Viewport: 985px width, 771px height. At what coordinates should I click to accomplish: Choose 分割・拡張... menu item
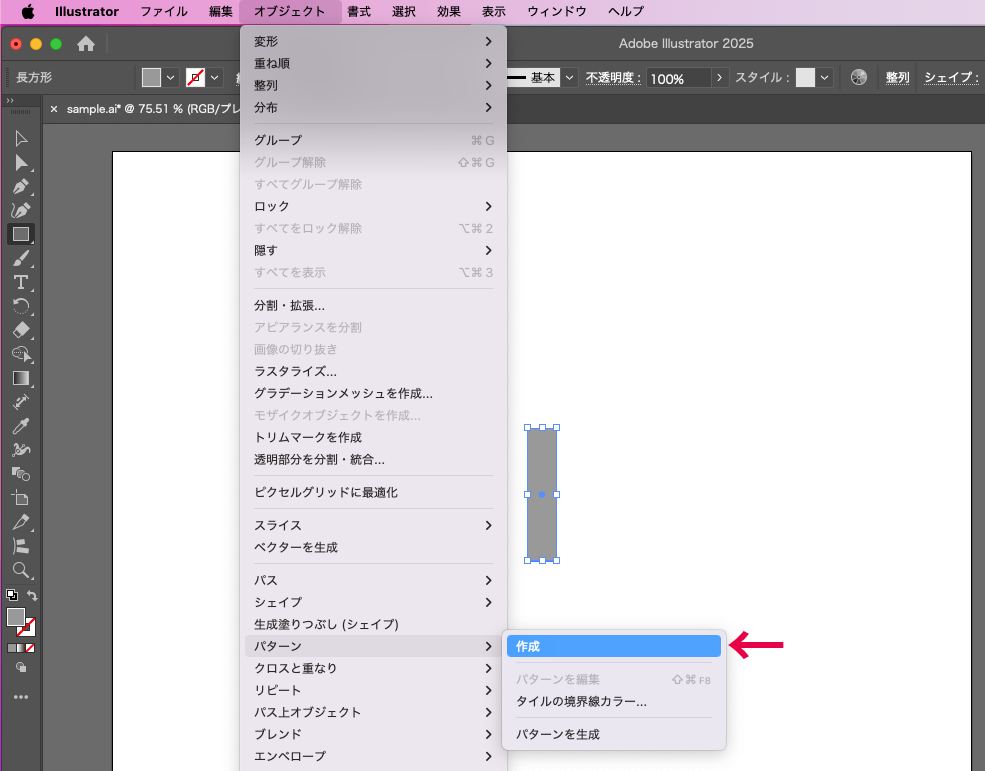click(x=373, y=305)
